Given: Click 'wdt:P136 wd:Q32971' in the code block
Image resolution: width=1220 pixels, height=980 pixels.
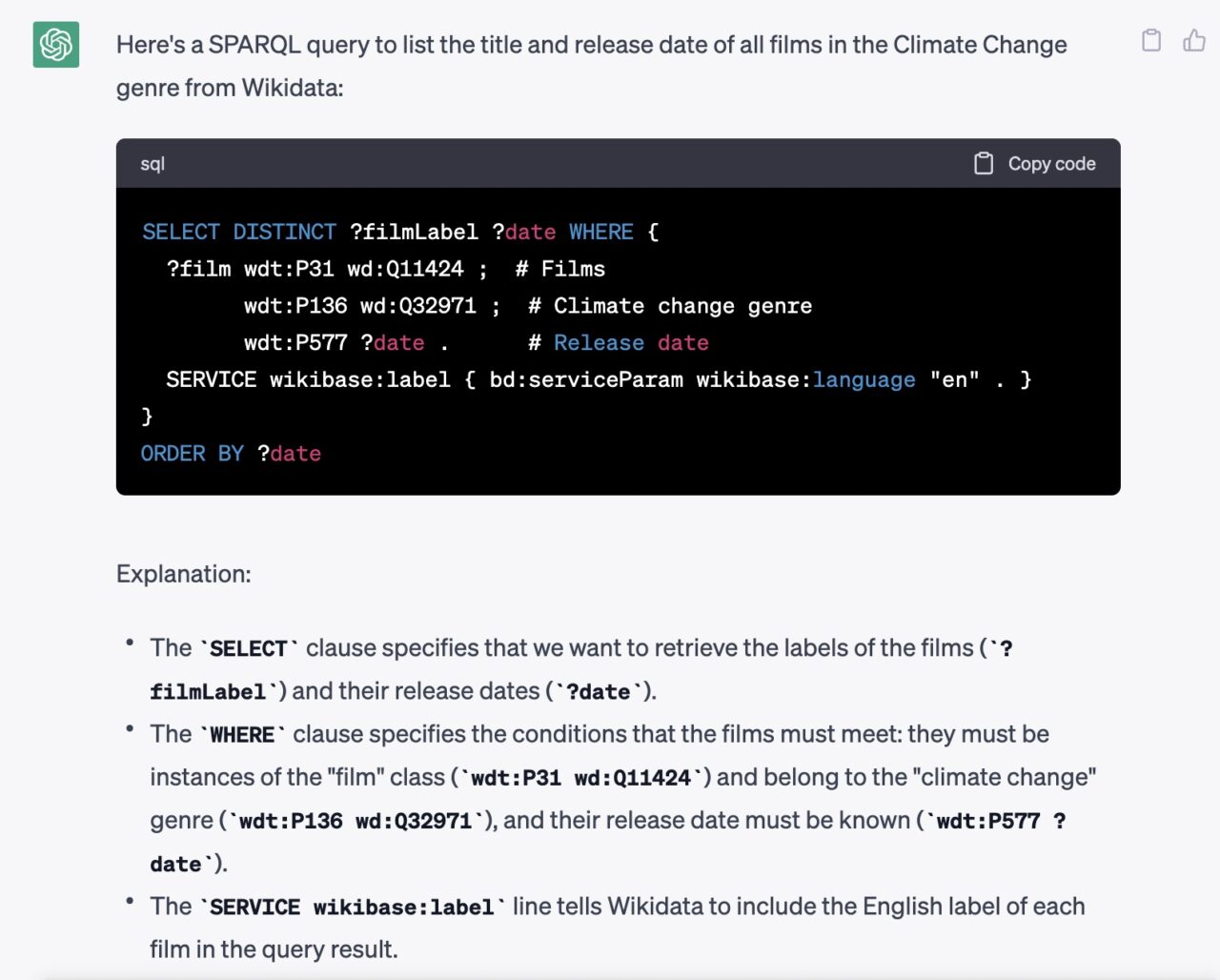Looking at the screenshot, I should point(360,306).
